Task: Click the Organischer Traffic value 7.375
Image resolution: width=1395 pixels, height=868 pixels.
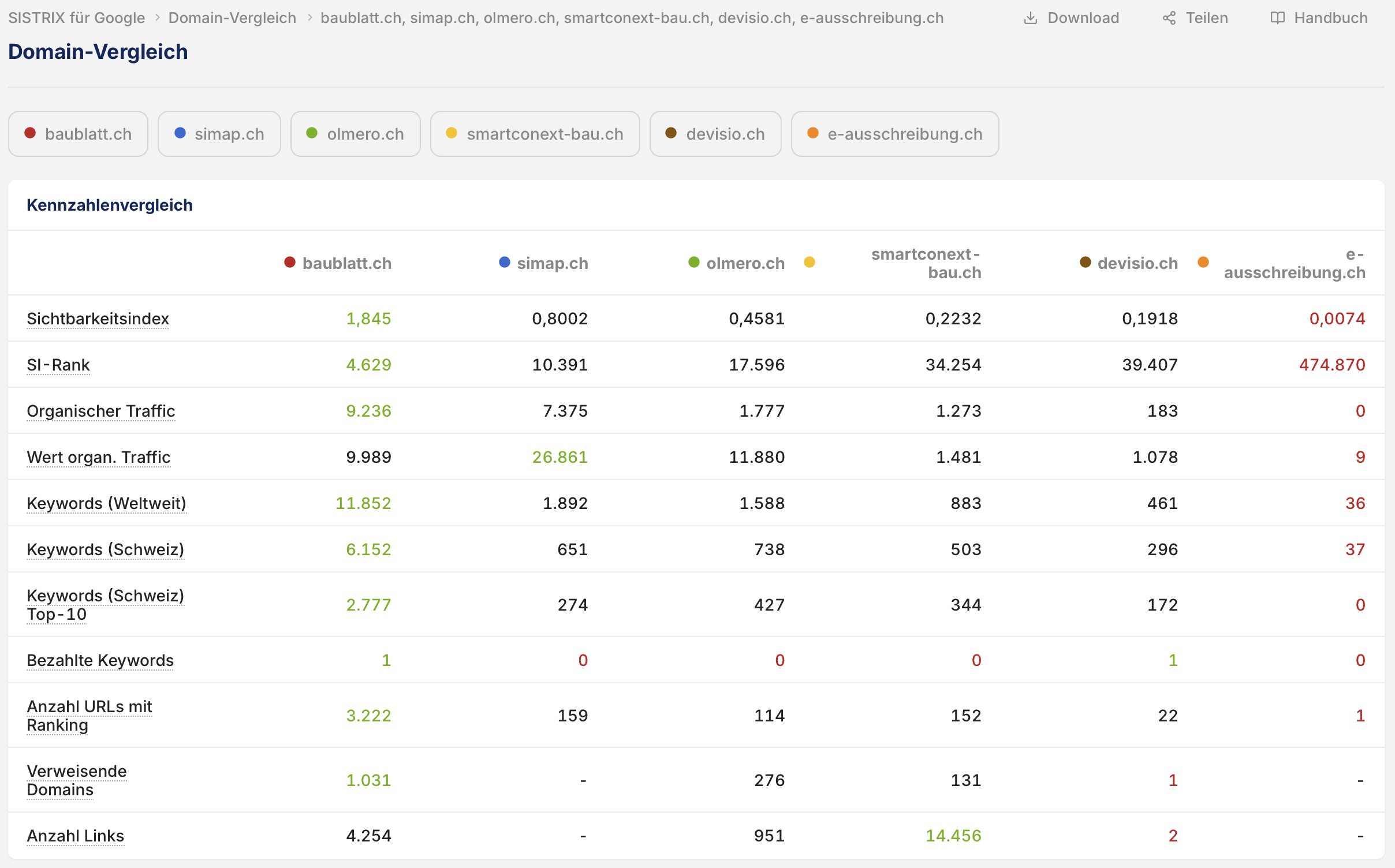Action: [x=565, y=411]
